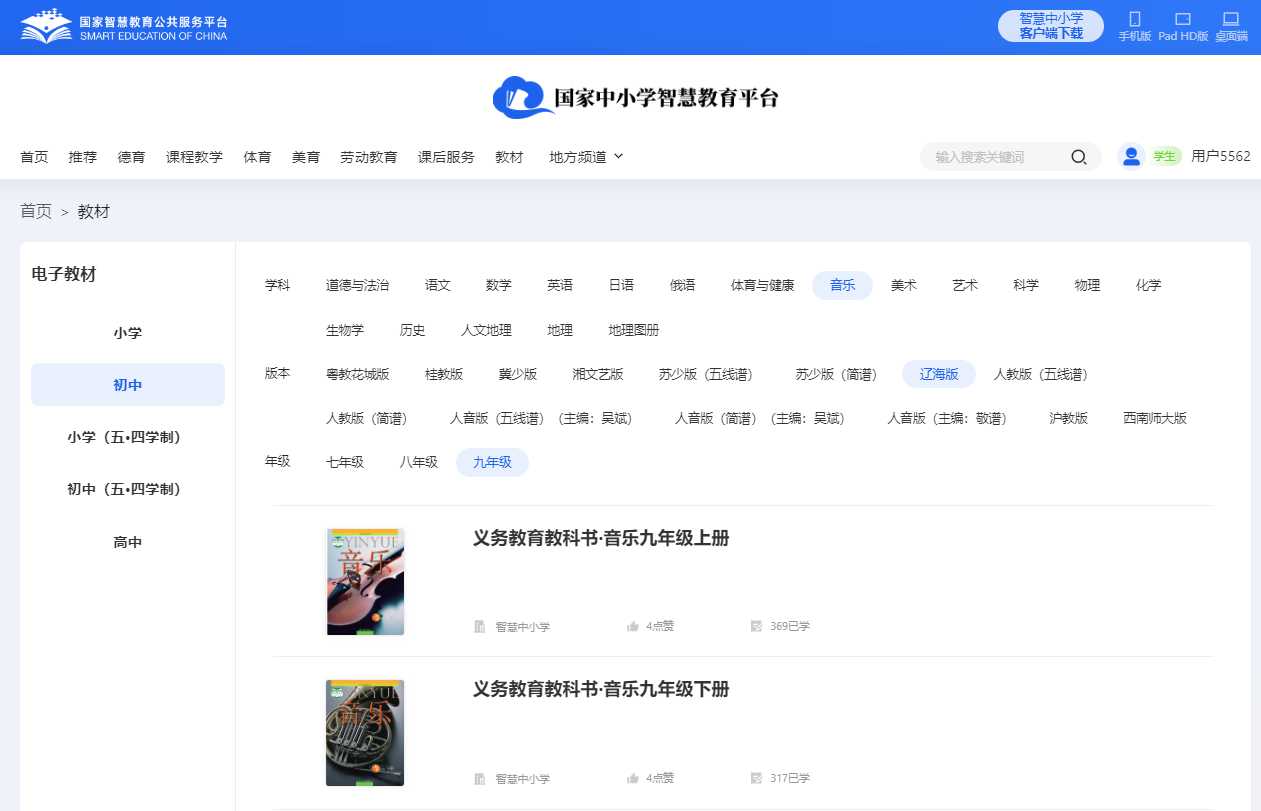Open the 教材 menu item
This screenshot has width=1261, height=811.
509,157
